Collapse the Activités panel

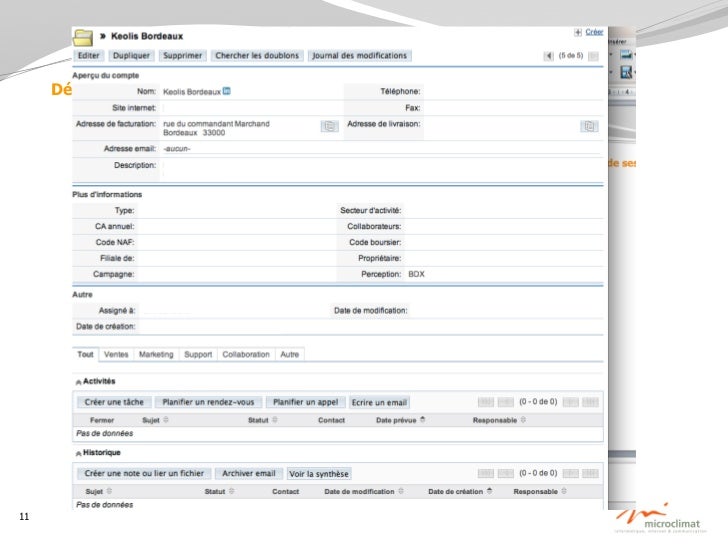(78, 382)
